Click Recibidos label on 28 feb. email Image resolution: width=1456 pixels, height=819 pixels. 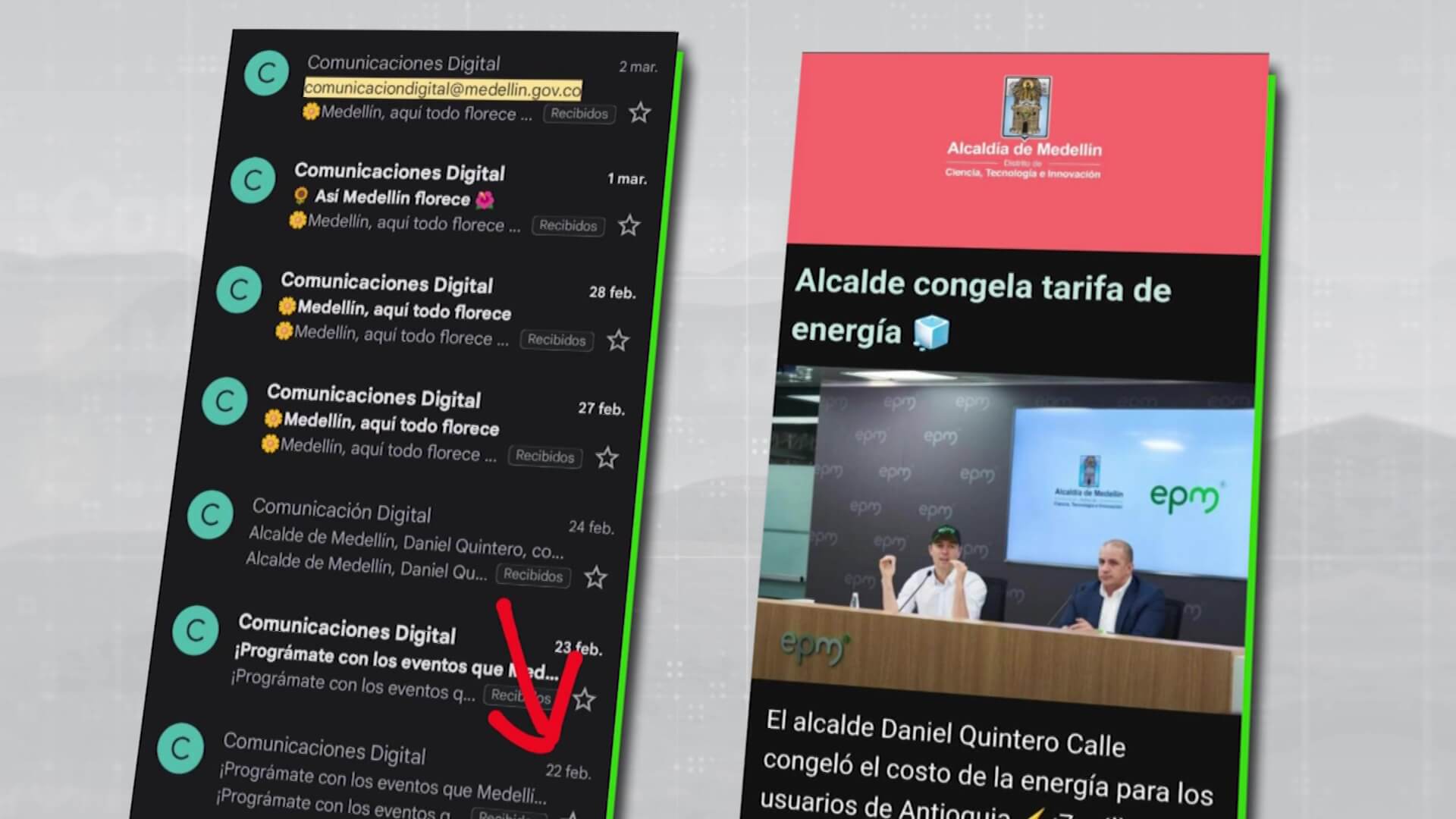point(557,340)
